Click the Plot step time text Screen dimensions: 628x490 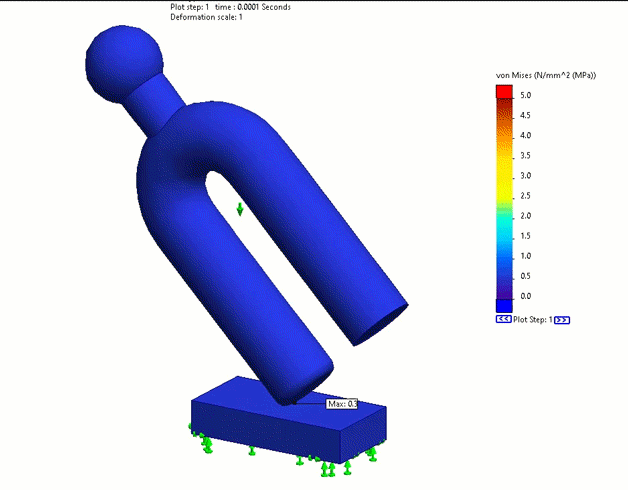[x=232, y=7]
